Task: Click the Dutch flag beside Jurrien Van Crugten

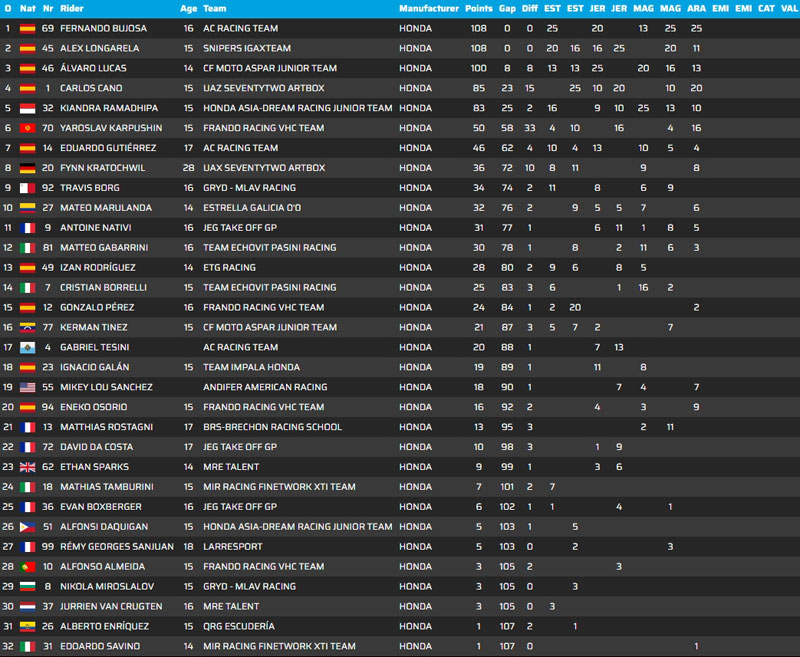Action: click(28, 606)
